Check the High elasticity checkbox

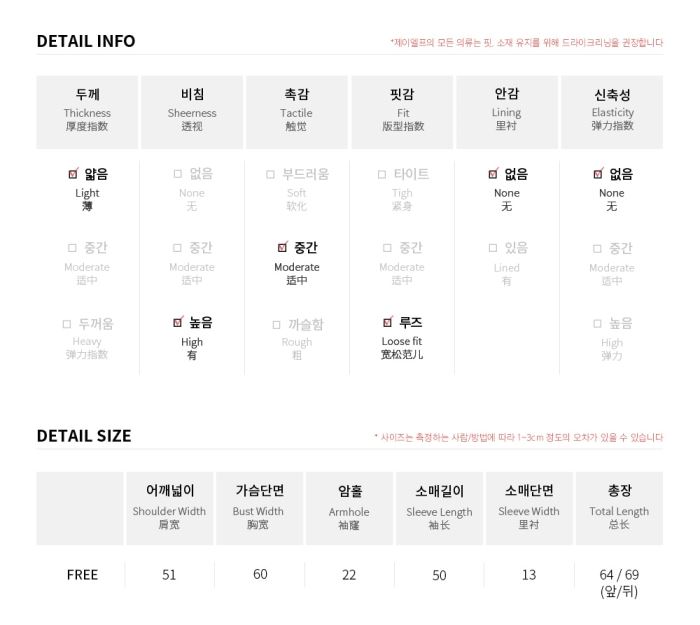[x=597, y=324]
